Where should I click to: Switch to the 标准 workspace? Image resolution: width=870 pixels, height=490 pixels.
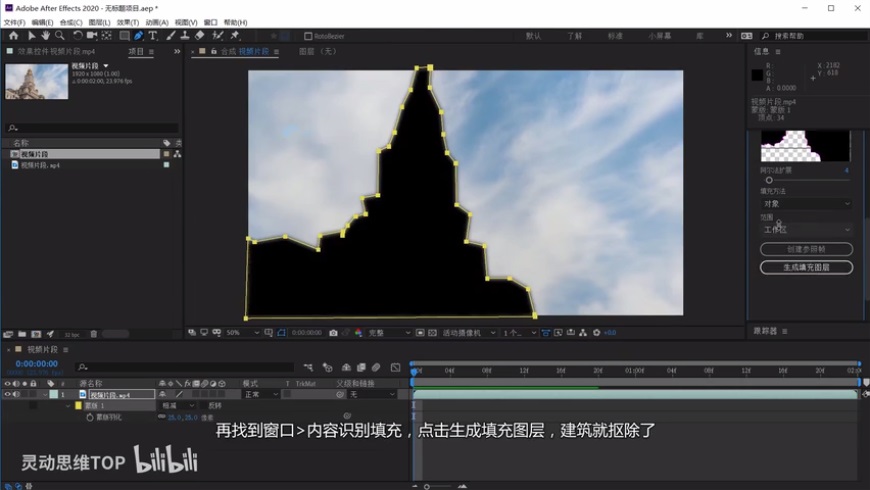pyautogui.click(x=615, y=36)
